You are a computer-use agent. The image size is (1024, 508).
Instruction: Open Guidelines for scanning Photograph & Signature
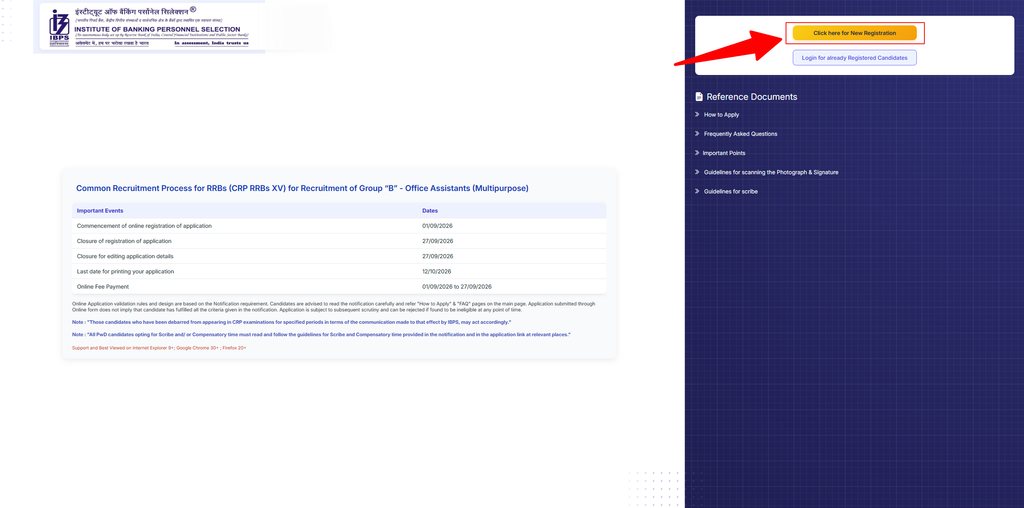click(771, 172)
